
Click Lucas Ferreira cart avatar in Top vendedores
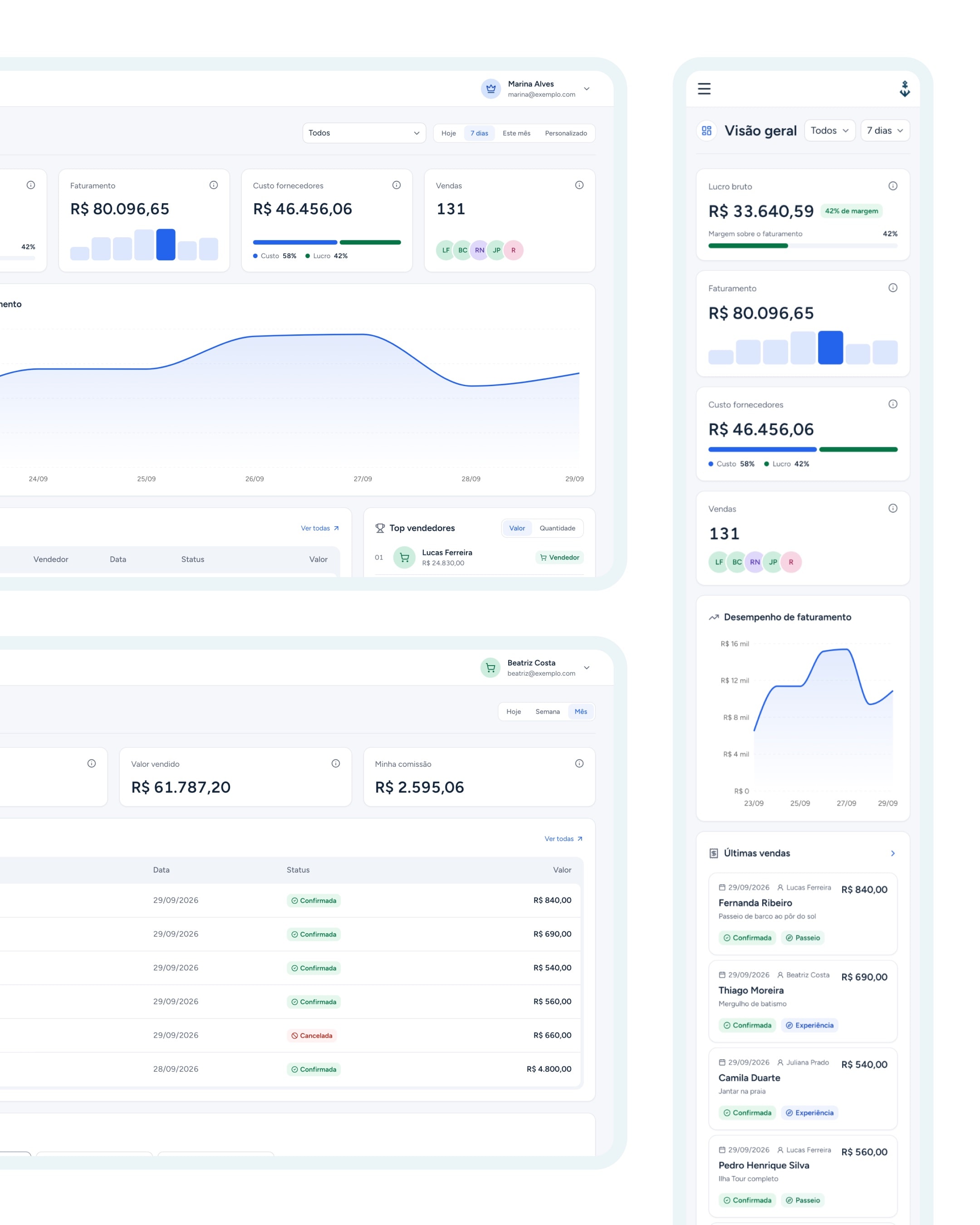click(404, 558)
